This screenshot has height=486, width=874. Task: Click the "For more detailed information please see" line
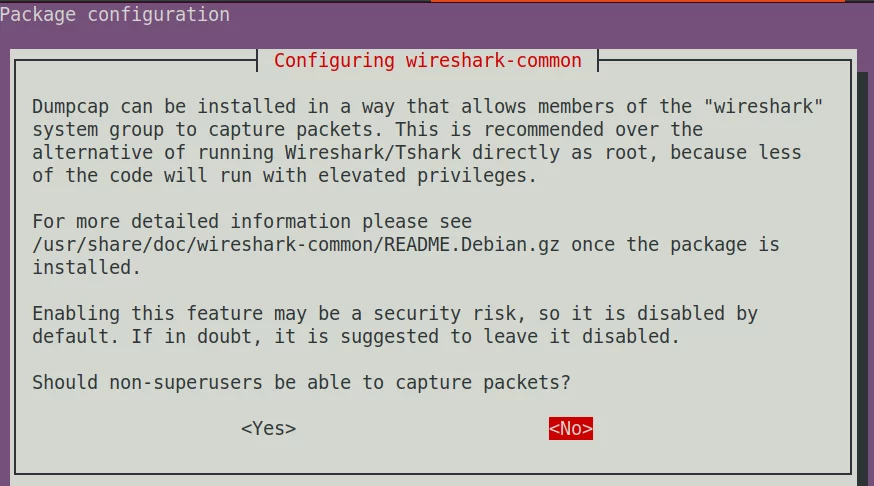tap(252, 222)
